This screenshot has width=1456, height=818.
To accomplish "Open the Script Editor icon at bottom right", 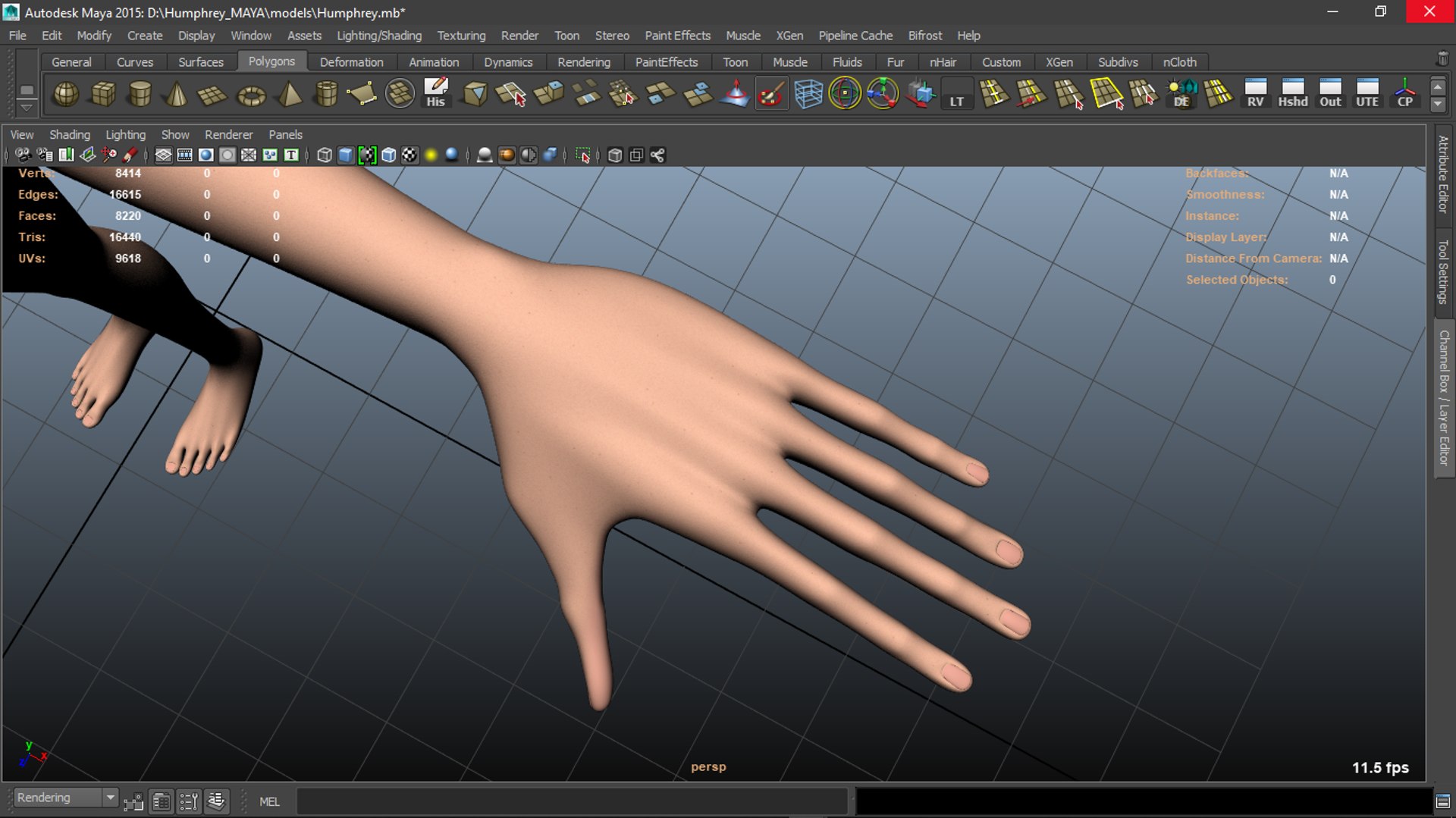I will (1443, 801).
